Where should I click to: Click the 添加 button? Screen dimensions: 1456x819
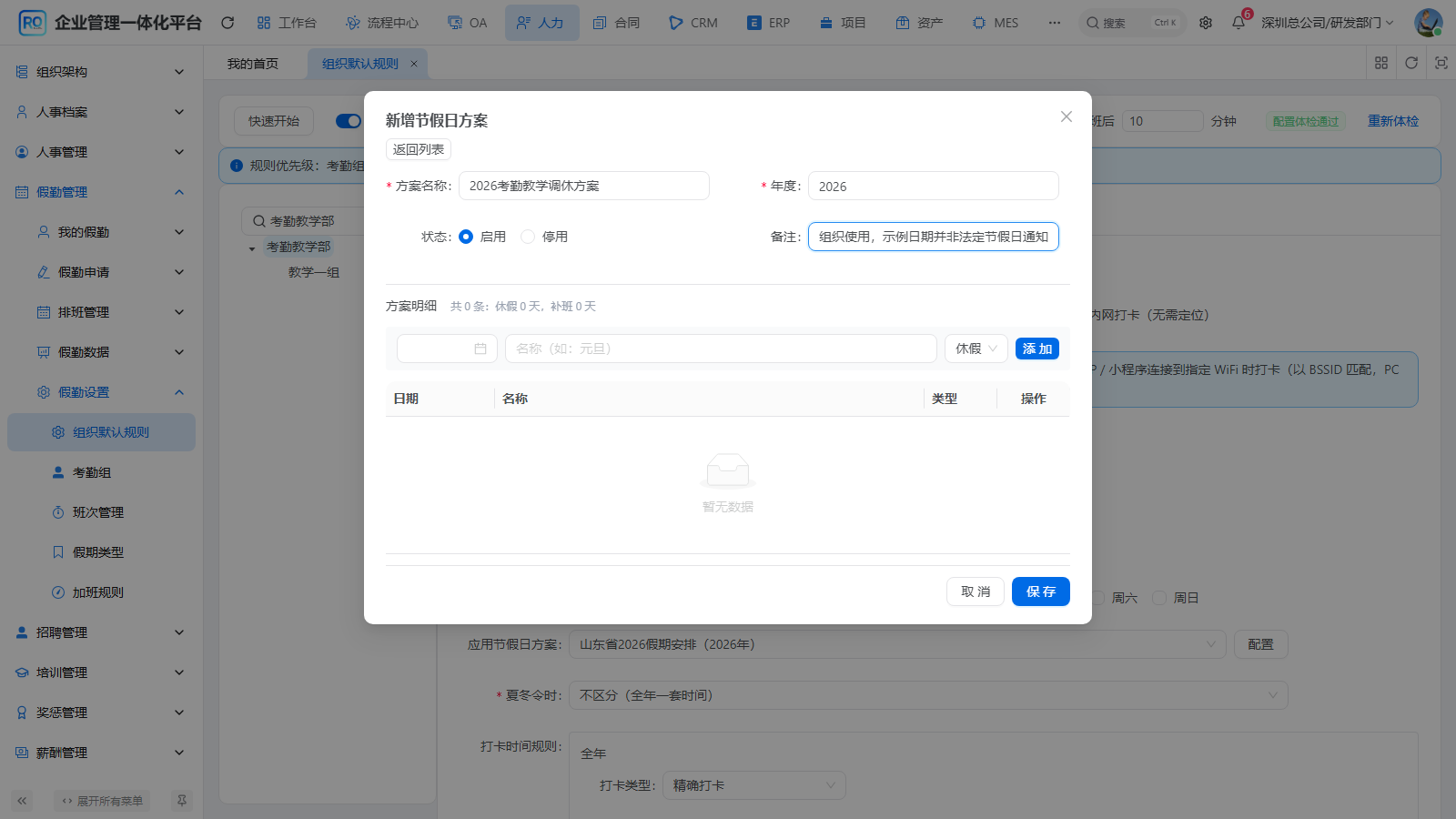point(1037,349)
